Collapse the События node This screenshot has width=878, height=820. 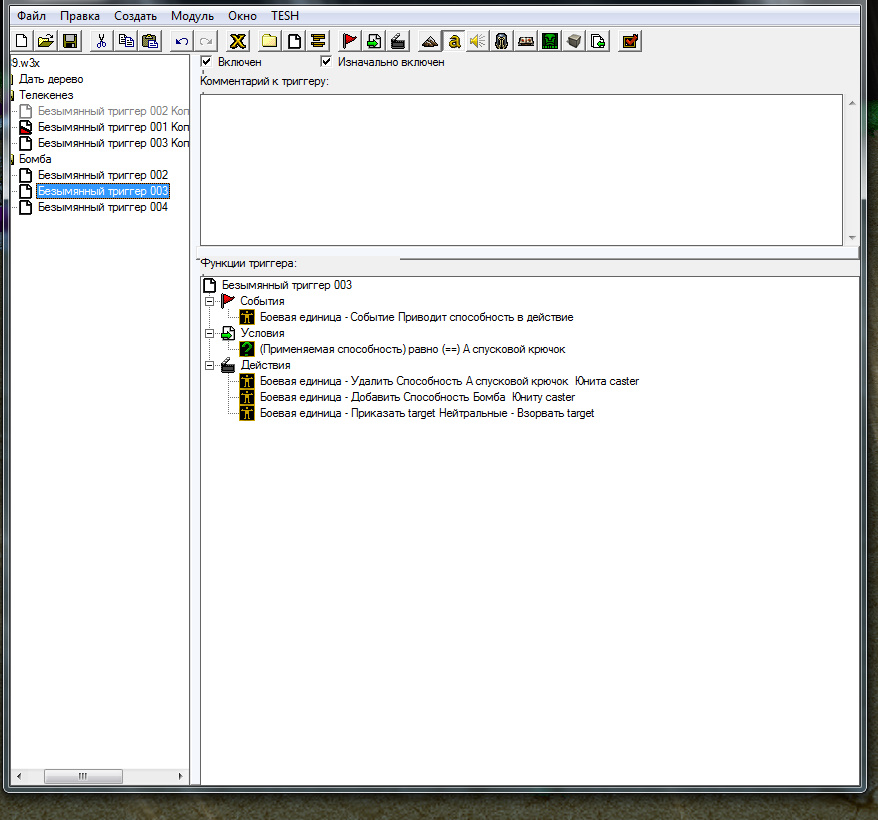click(209, 301)
